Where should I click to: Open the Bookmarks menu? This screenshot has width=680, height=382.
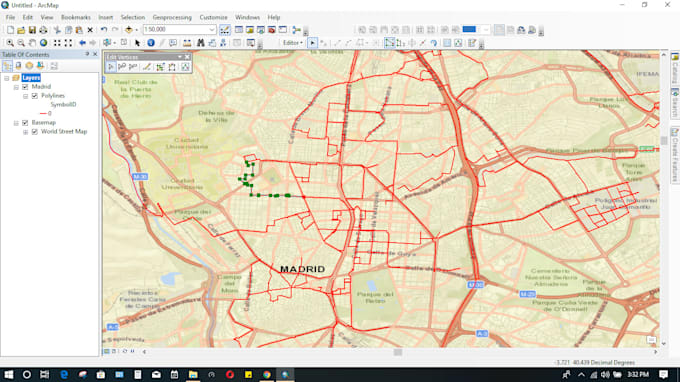(75, 17)
